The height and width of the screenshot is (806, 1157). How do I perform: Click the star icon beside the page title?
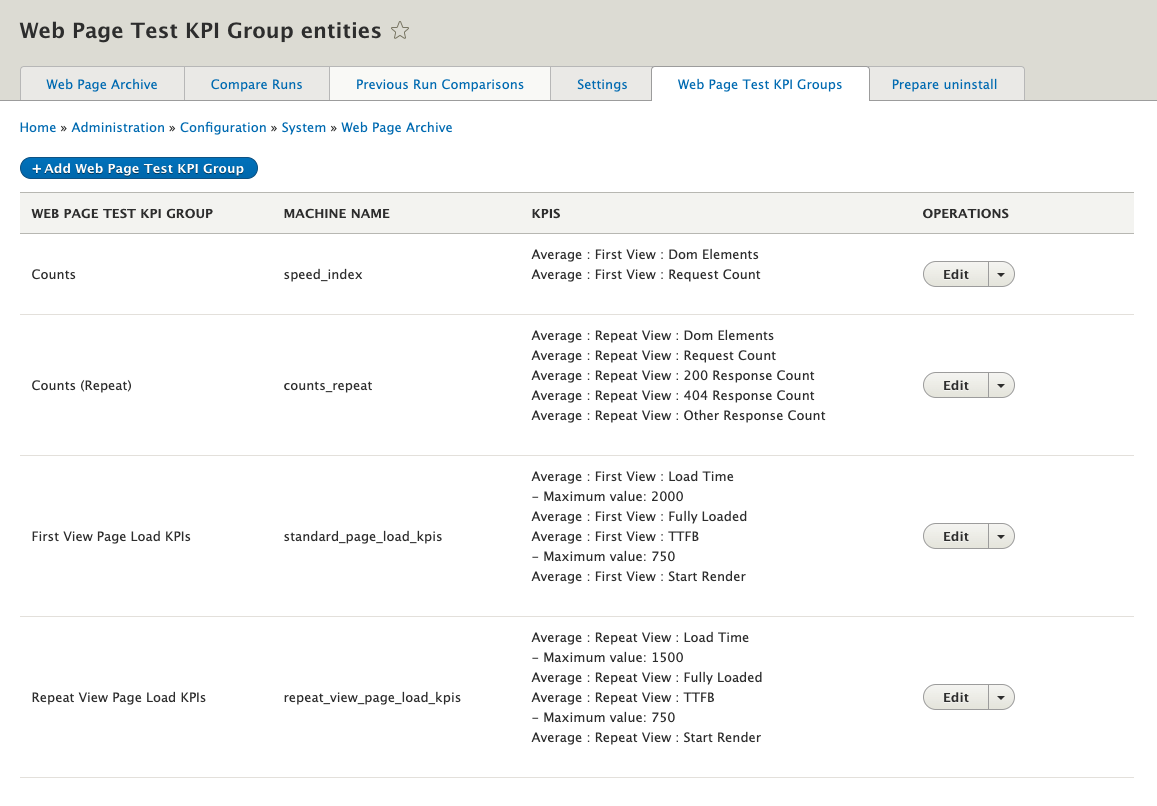coord(399,30)
